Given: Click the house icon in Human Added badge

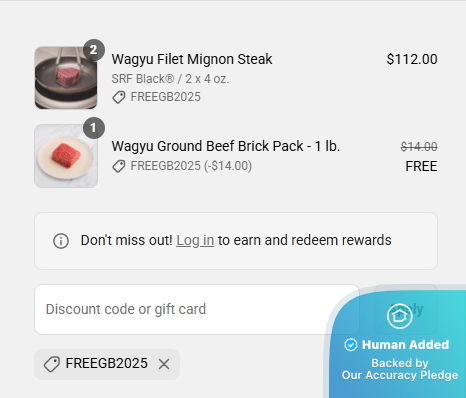Looking at the screenshot, I should [x=399, y=316].
